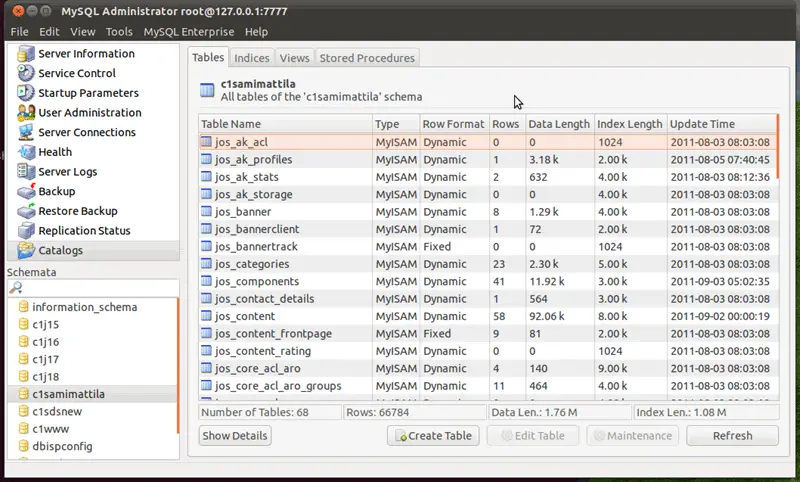Select the c1j17 database icon

click(23, 359)
